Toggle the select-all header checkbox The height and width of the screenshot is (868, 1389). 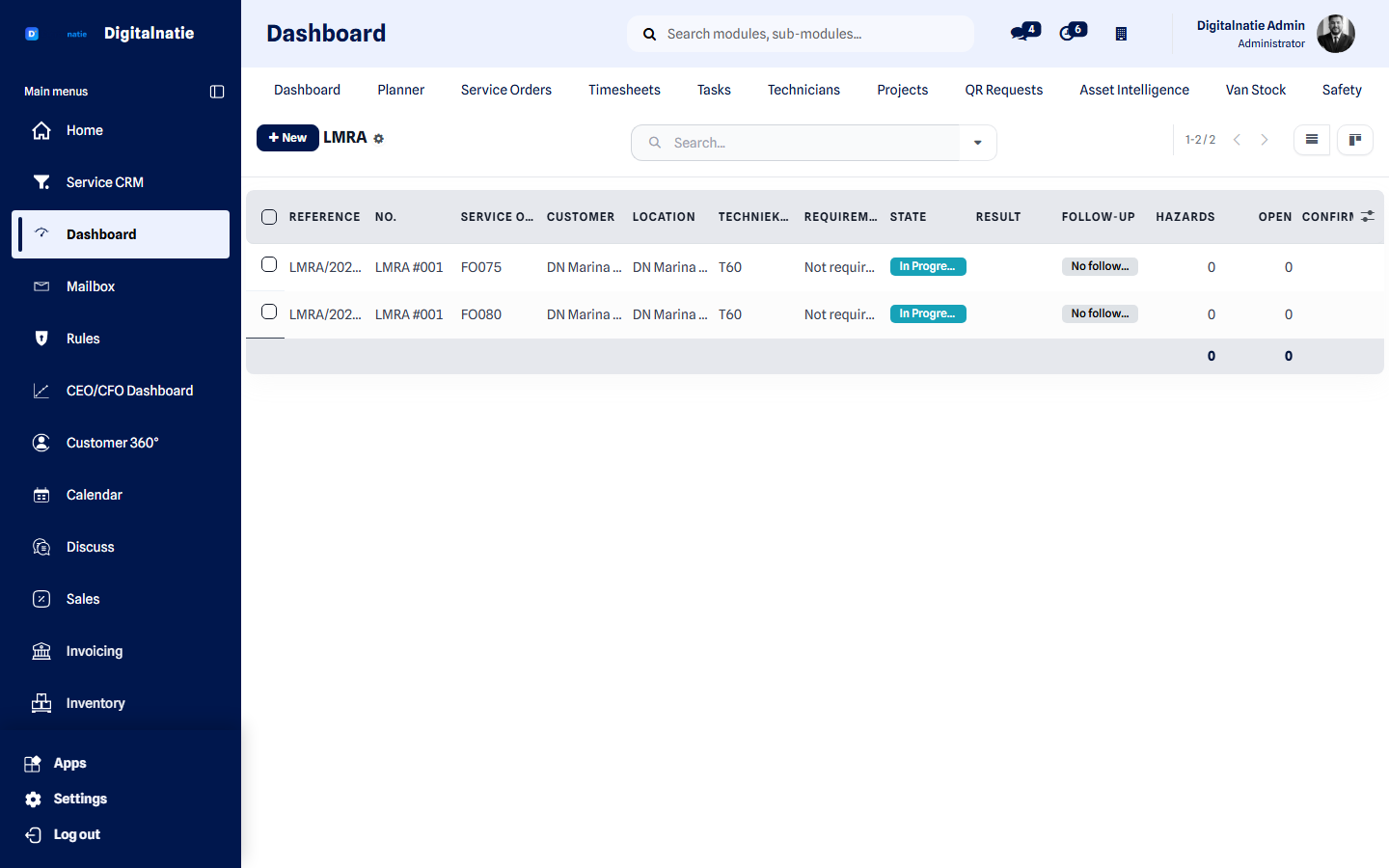click(269, 217)
